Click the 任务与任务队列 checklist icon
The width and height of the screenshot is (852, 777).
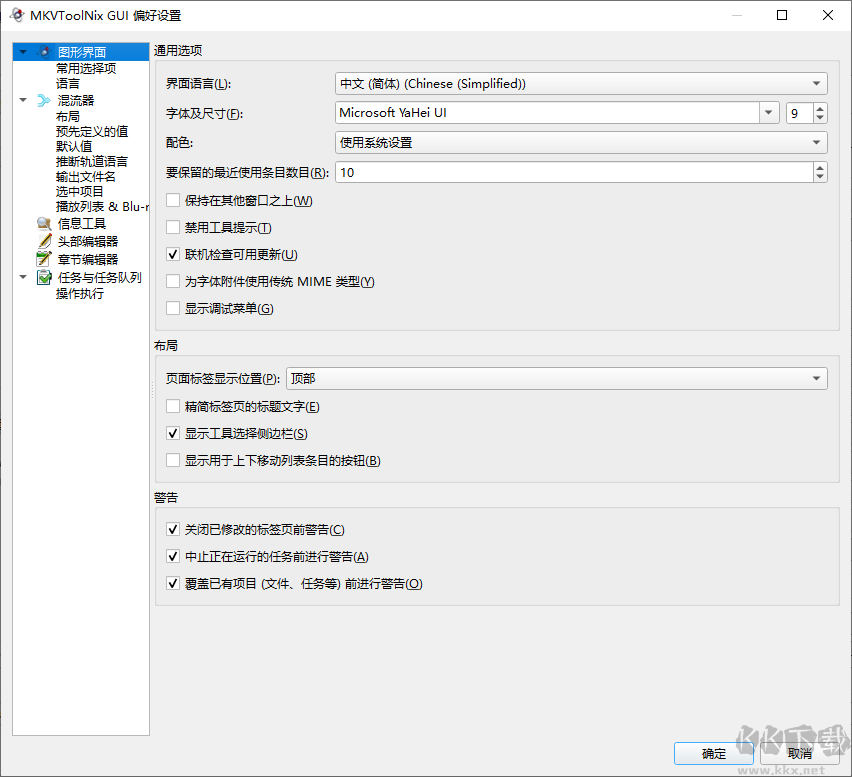[44, 278]
